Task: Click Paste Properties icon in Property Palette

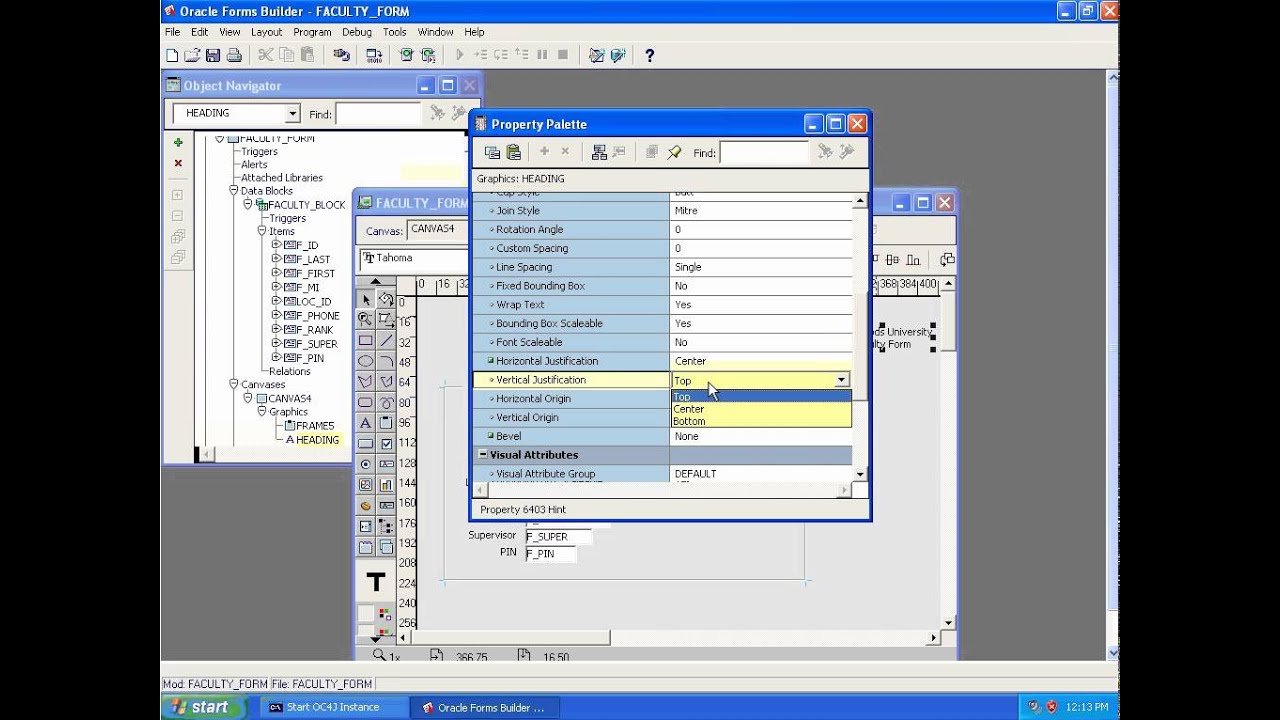Action: click(514, 152)
